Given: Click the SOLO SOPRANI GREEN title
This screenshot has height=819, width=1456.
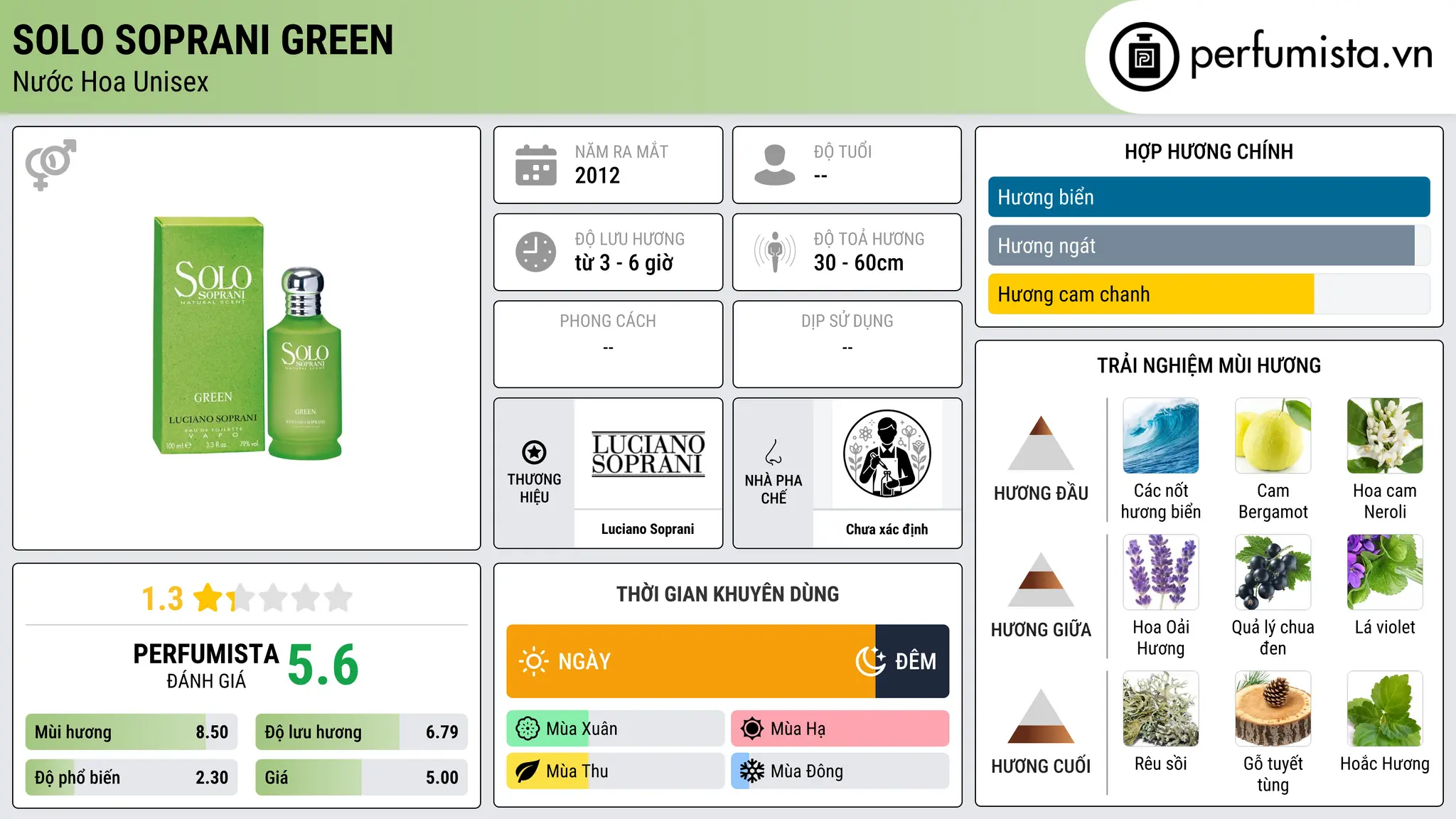Looking at the screenshot, I should coord(203,40).
